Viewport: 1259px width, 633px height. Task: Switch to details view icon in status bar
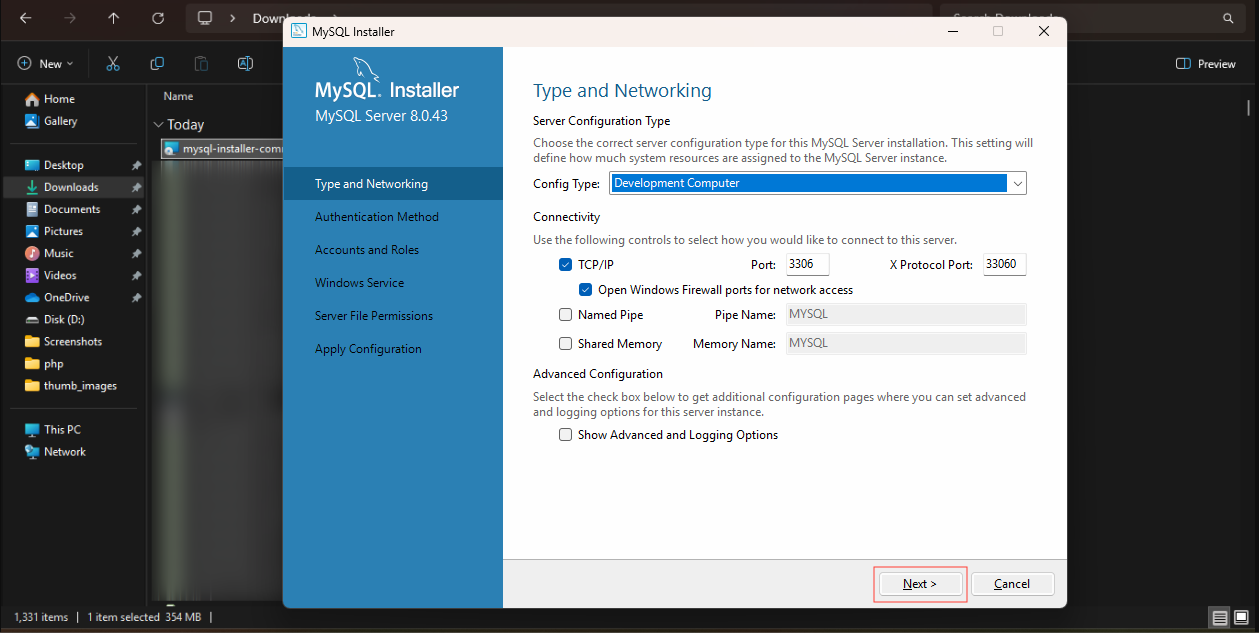click(1219, 617)
